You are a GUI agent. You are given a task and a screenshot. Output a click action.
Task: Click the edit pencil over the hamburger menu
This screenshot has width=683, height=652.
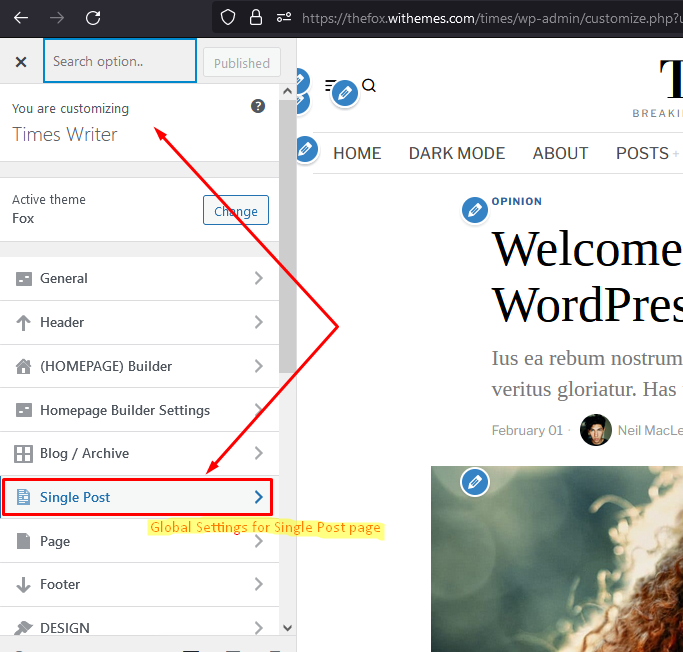coord(345,93)
